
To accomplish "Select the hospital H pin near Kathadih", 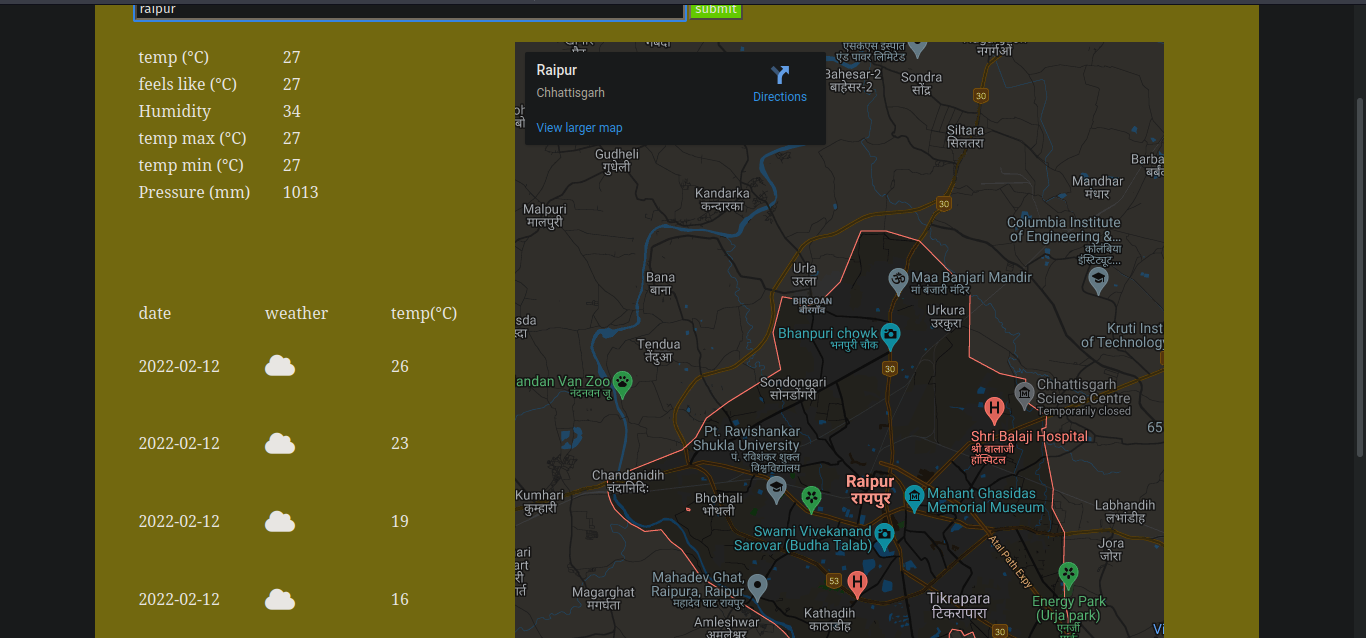I will coord(857,584).
